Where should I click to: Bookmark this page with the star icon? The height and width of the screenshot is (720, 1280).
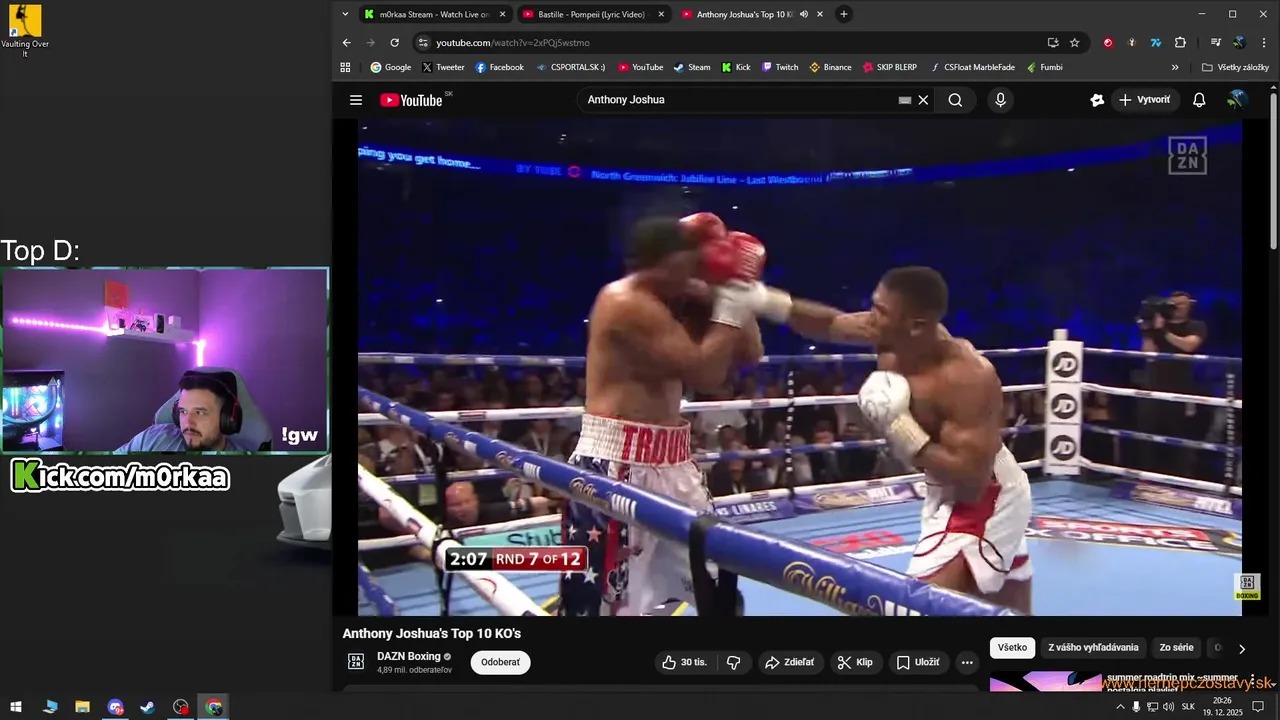click(1075, 42)
